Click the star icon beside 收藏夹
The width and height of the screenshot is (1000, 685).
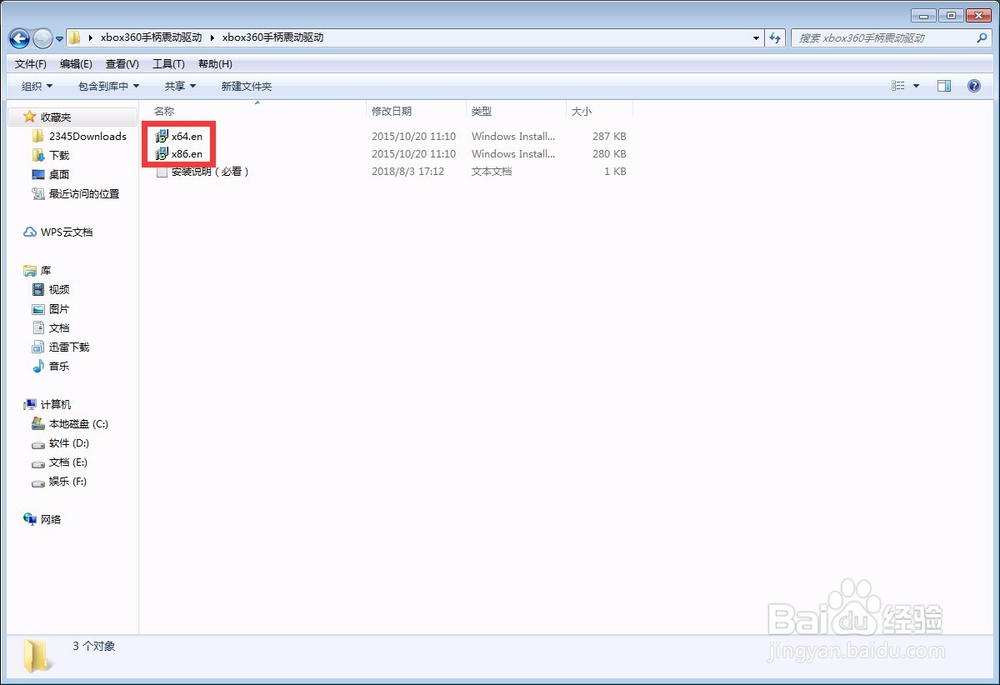29,117
